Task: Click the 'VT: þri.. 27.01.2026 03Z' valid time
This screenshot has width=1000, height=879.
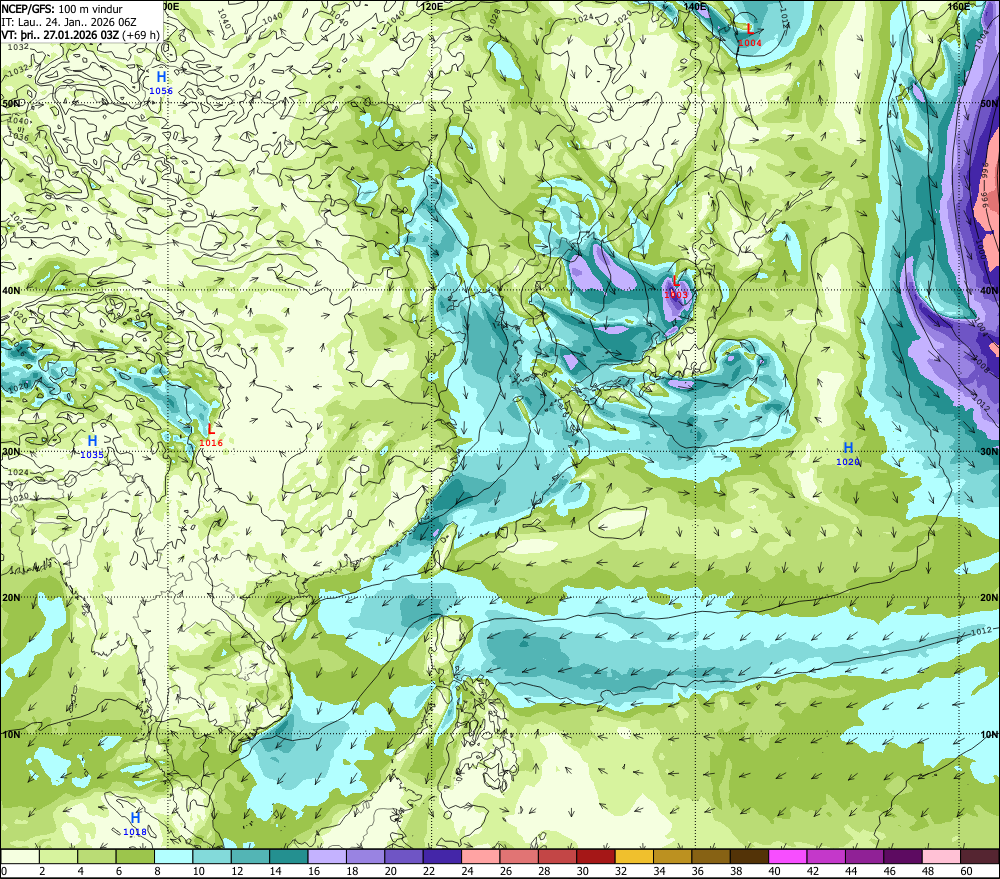Action: point(60,34)
